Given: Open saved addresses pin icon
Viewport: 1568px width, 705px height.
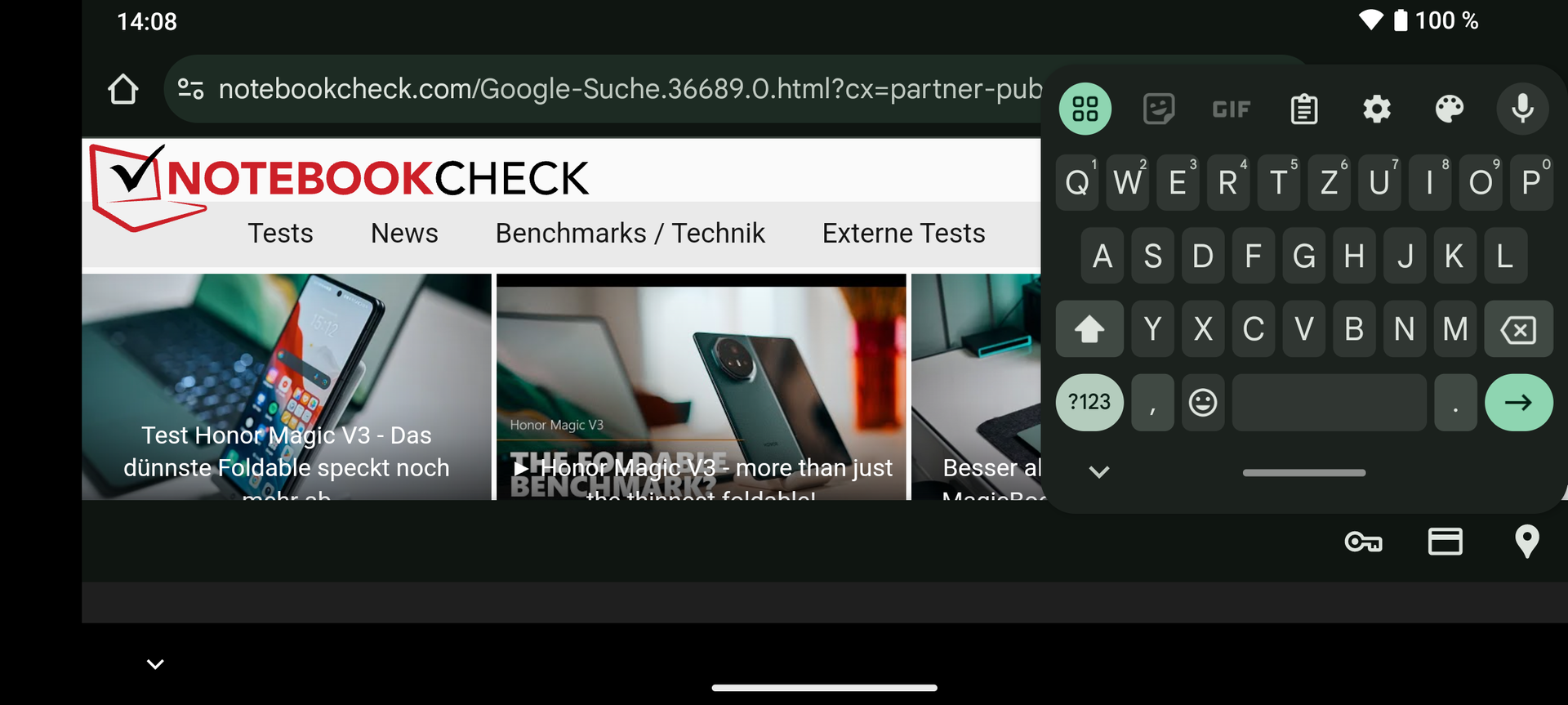Looking at the screenshot, I should 1526,542.
